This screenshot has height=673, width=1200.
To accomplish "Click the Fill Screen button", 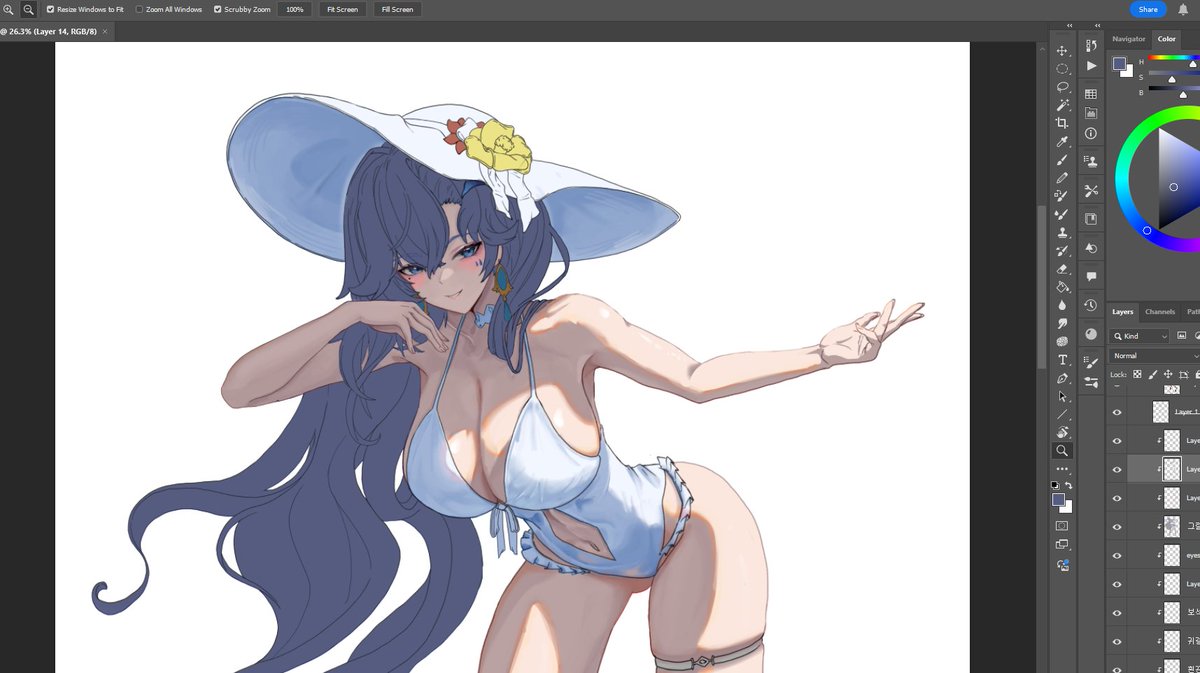I will coord(397,9).
